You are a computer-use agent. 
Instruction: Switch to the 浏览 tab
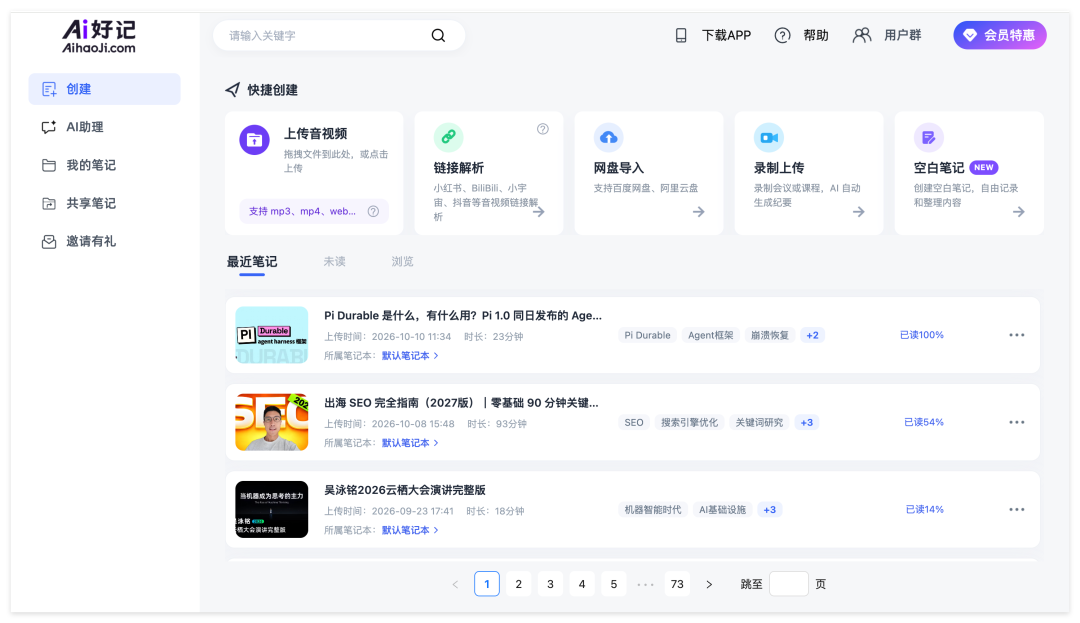pyautogui.click(x=403, y=262)
